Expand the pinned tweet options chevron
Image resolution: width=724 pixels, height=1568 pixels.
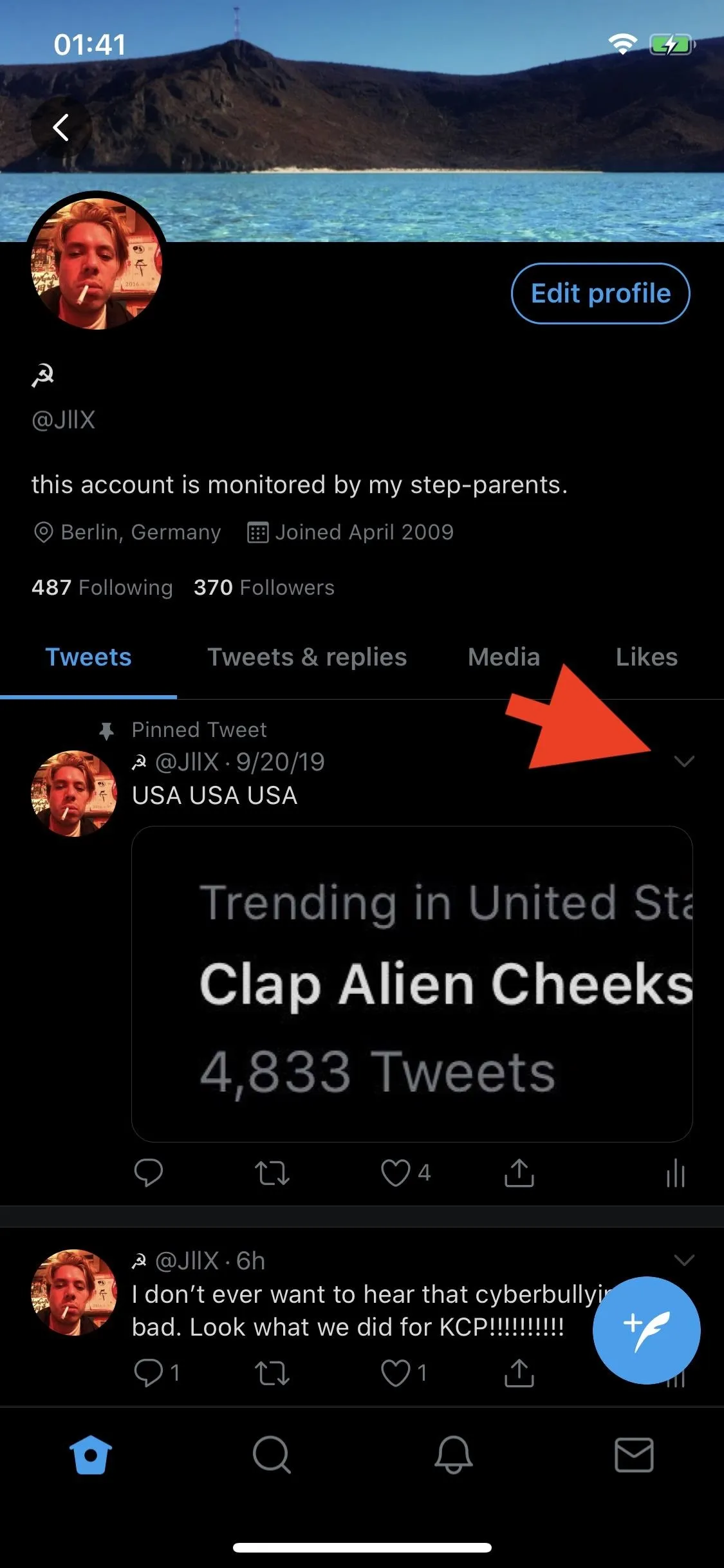click(x=683, y=761)
